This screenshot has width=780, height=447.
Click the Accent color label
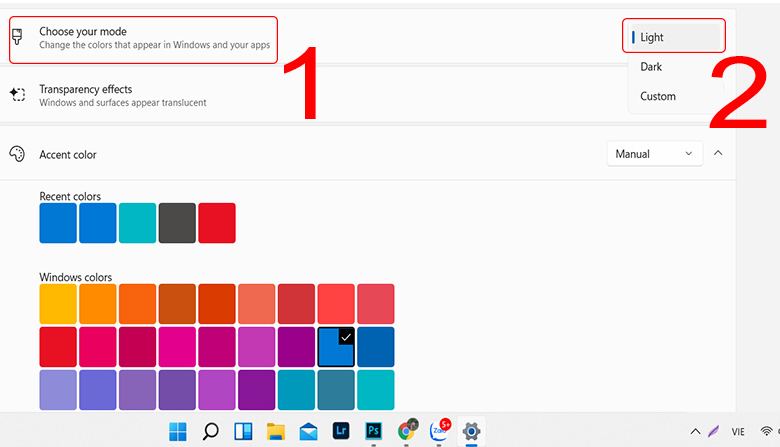68,155
